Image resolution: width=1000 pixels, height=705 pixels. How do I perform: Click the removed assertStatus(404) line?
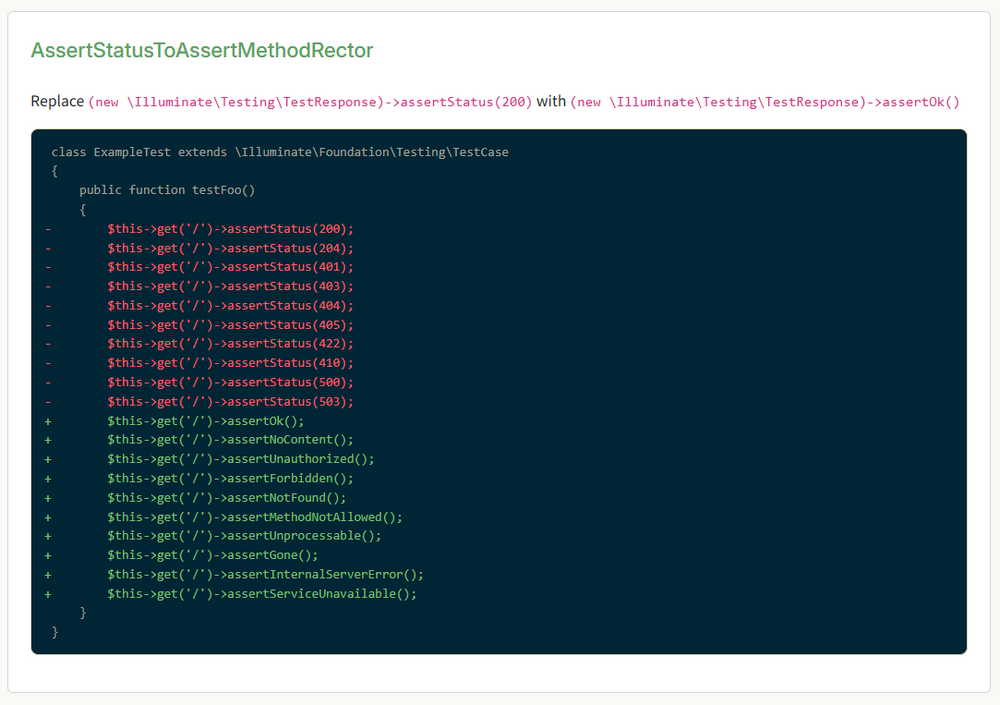(x=230, y=306)
